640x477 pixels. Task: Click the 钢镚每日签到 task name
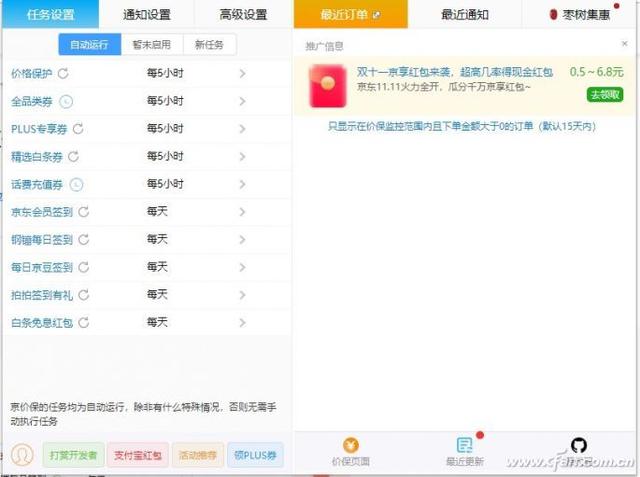point(42,240)
